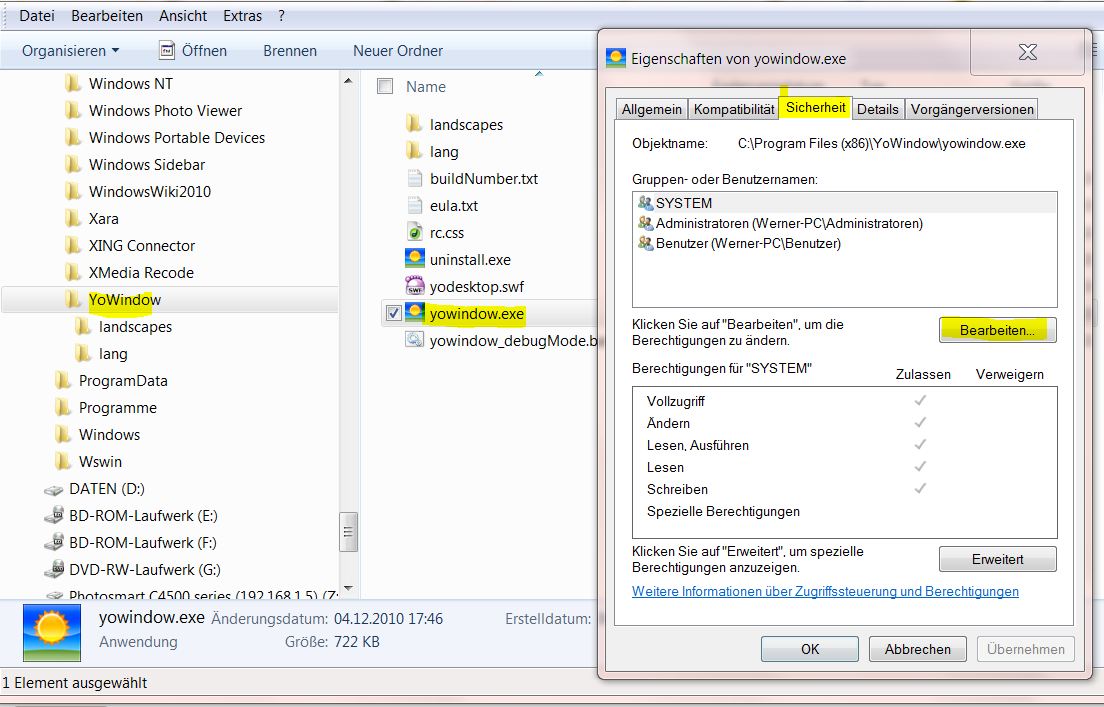The height and width of the screenshot is (707, 1104).
Task: Create folder with Neuer Ordner
Action: tap(398, 51)
